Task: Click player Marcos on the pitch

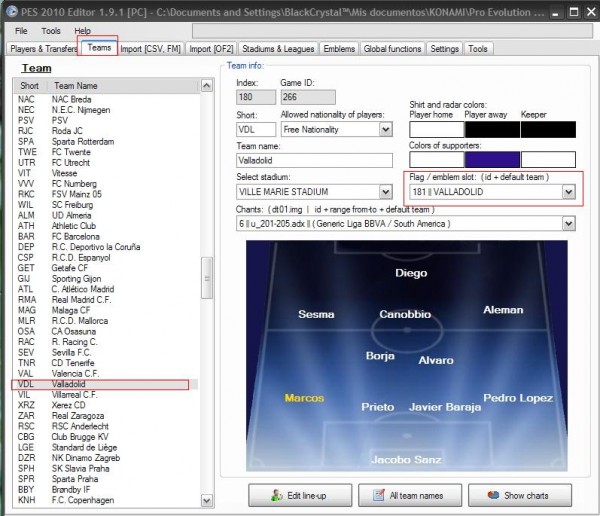Action: click(304, 398)
